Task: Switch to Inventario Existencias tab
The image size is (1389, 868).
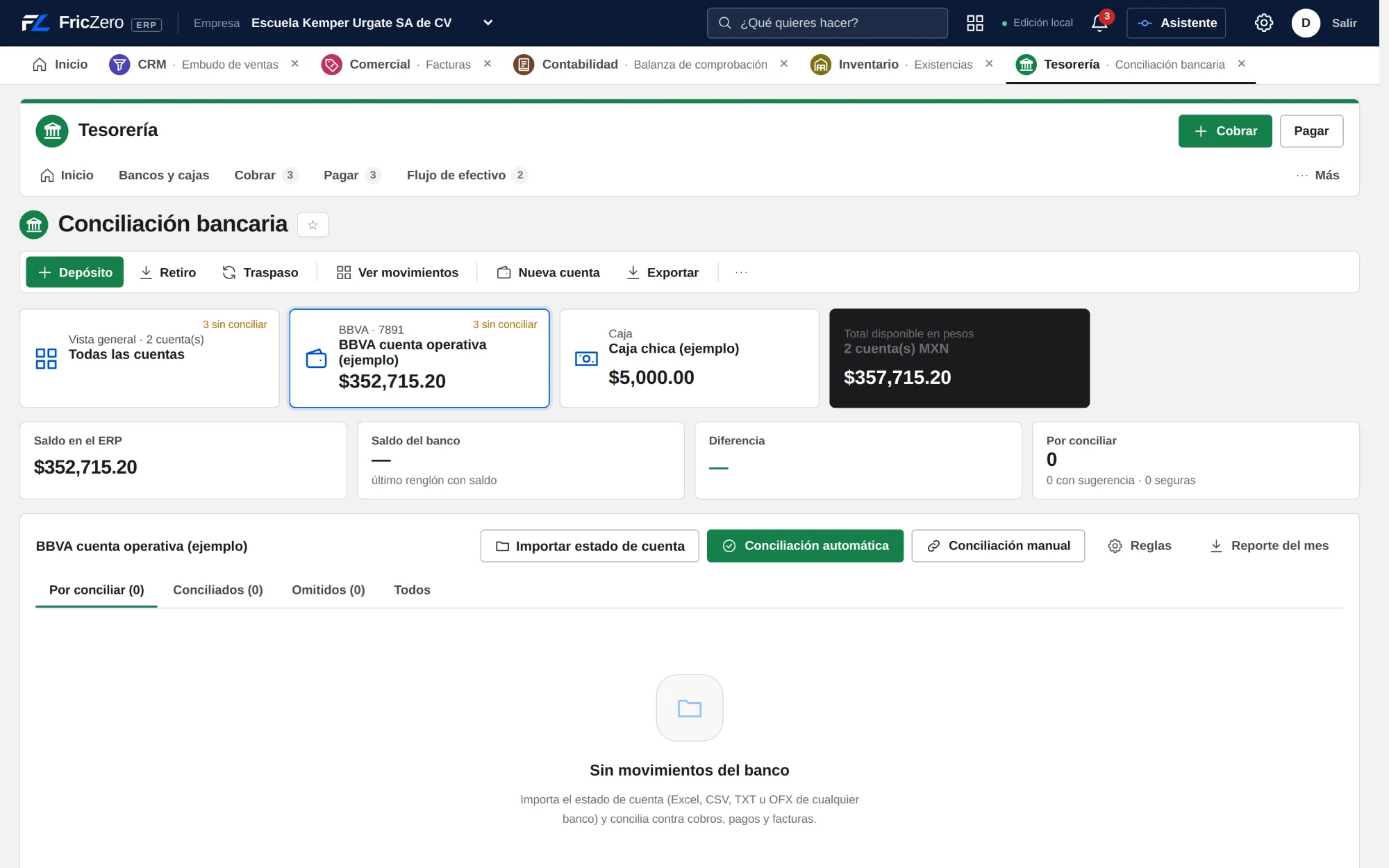Action: [x=891, y=65]
